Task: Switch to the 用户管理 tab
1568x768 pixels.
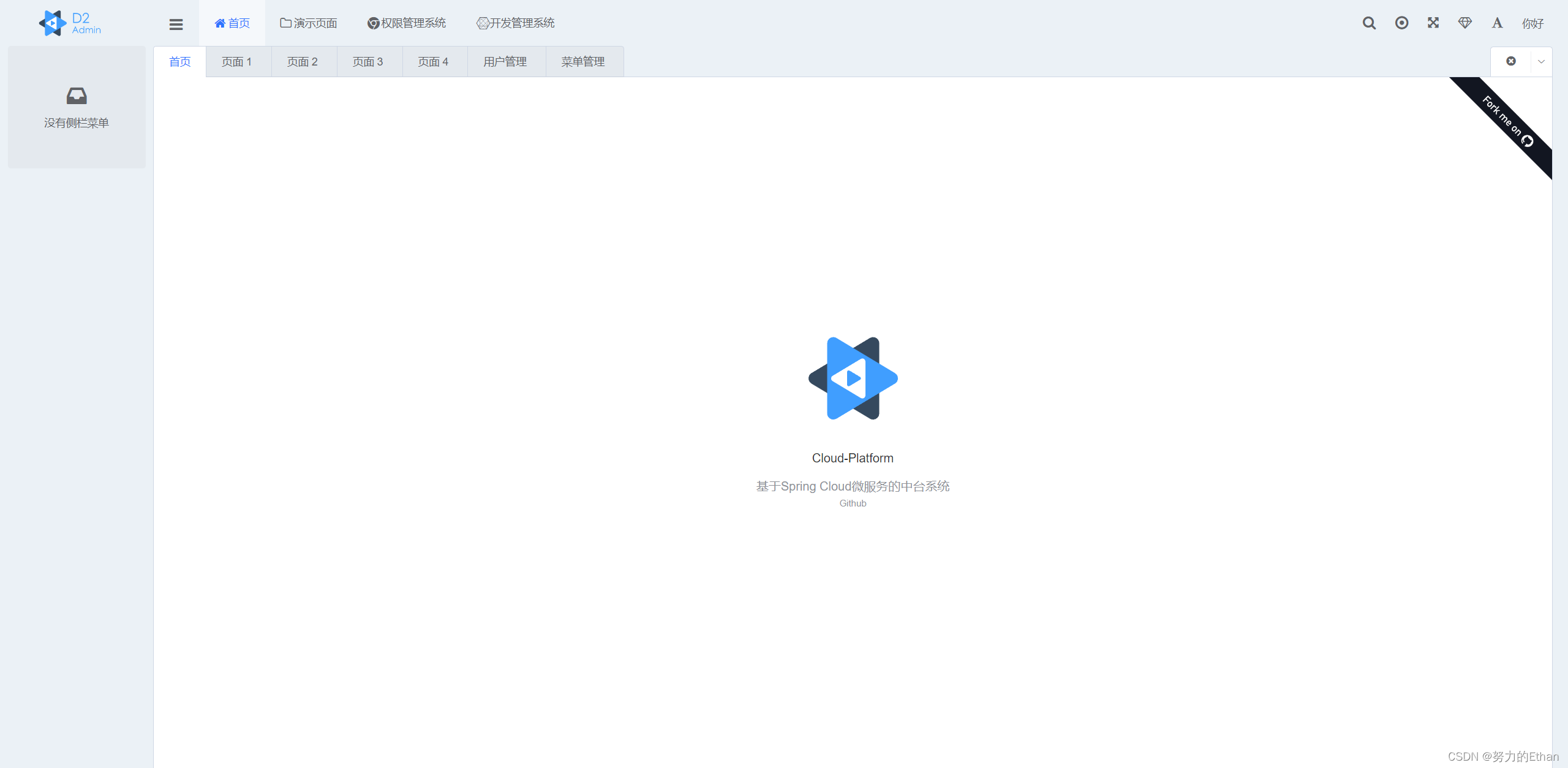Action: [505, 62]
